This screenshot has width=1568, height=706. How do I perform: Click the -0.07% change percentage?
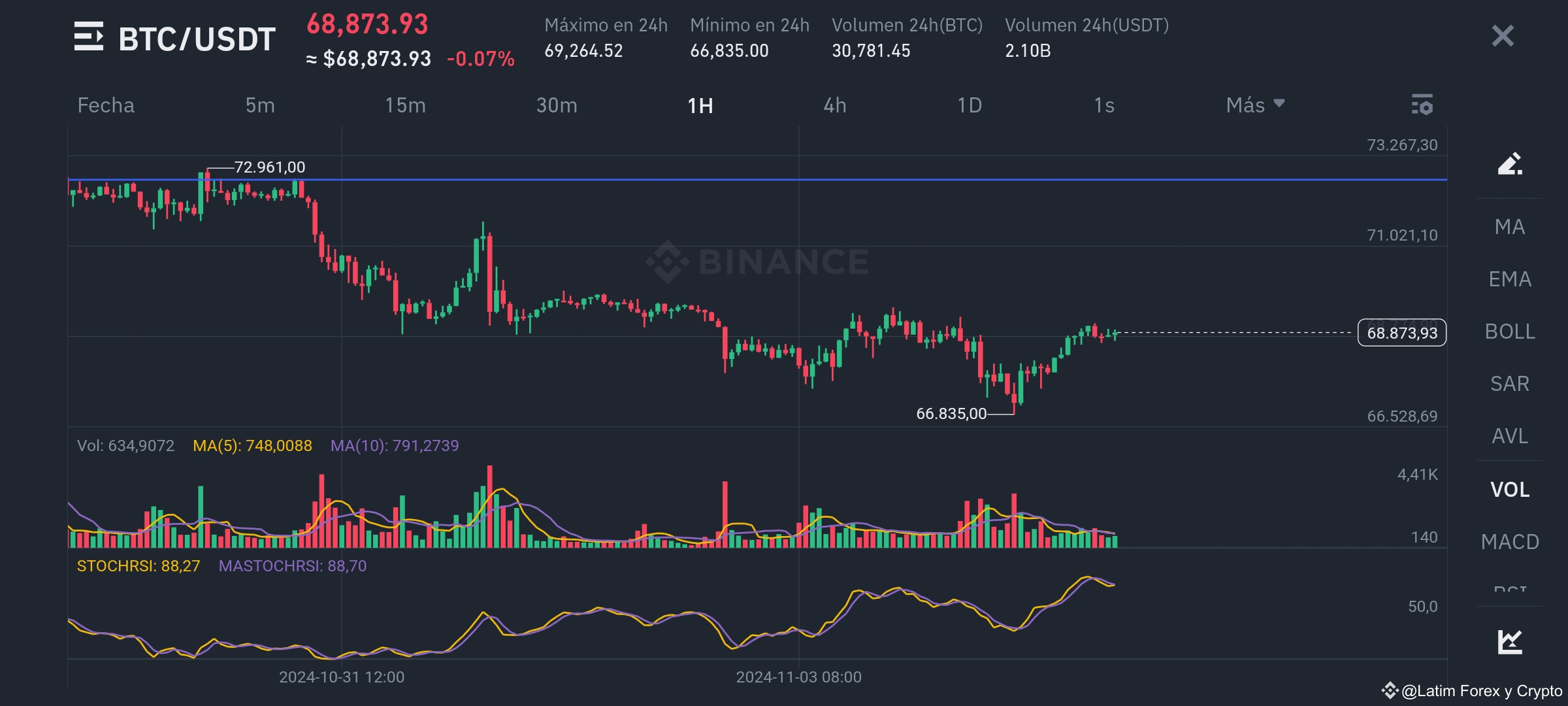pos(481,59)
